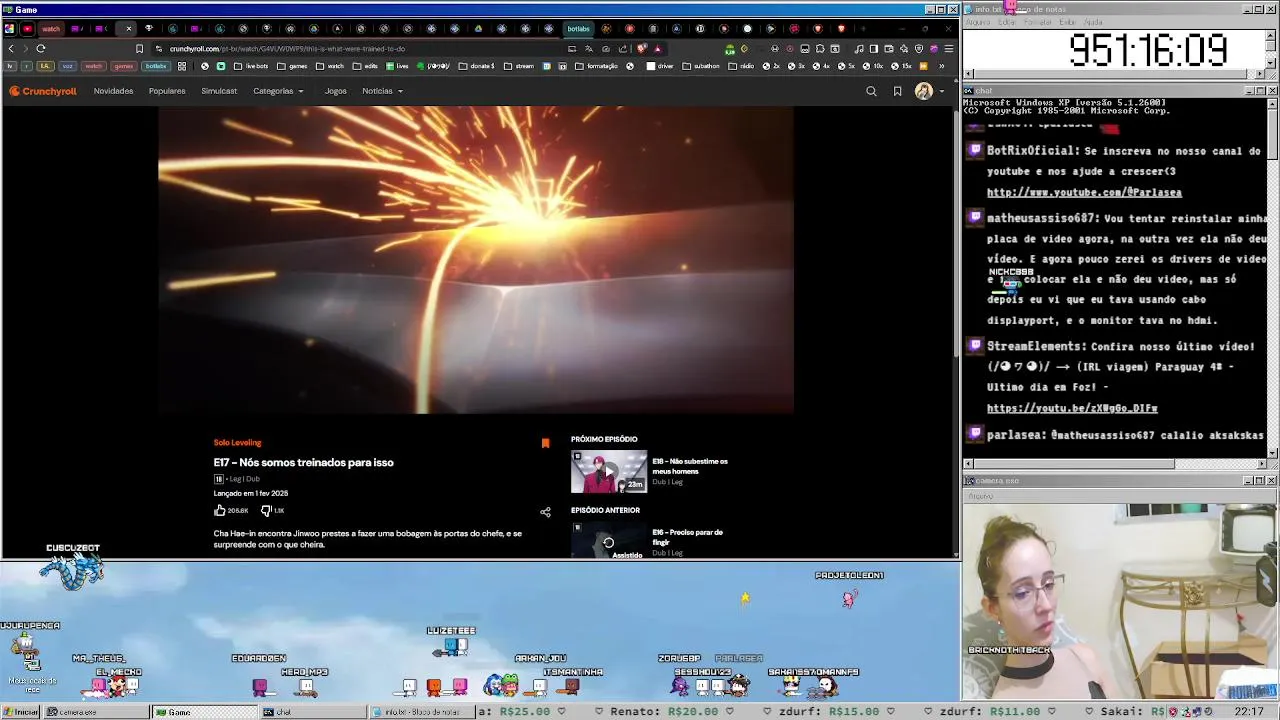This screenshot has height=720, width=1280.
Task: Switch to the 'Game' taskbar item
Action: pos(205,712)
